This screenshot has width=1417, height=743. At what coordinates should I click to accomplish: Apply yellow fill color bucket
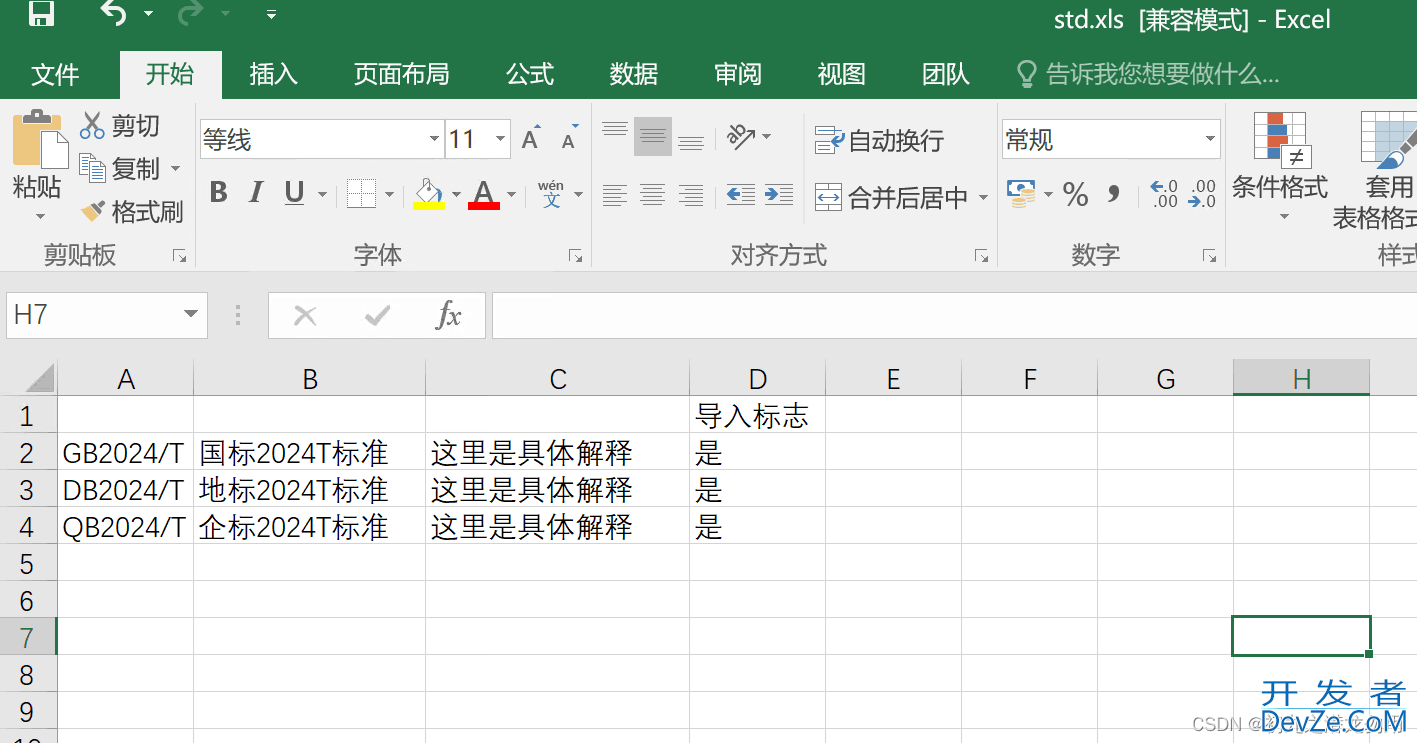(429, 193)
